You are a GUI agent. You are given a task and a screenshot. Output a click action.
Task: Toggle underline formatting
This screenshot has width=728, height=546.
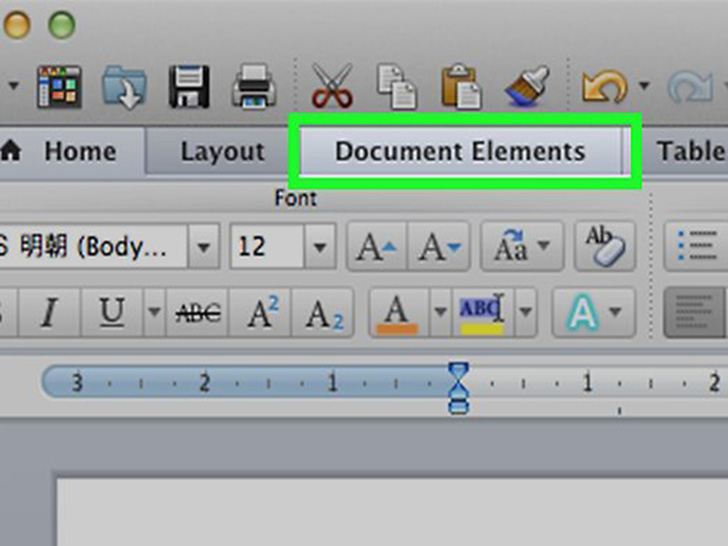tap(112, 312)
